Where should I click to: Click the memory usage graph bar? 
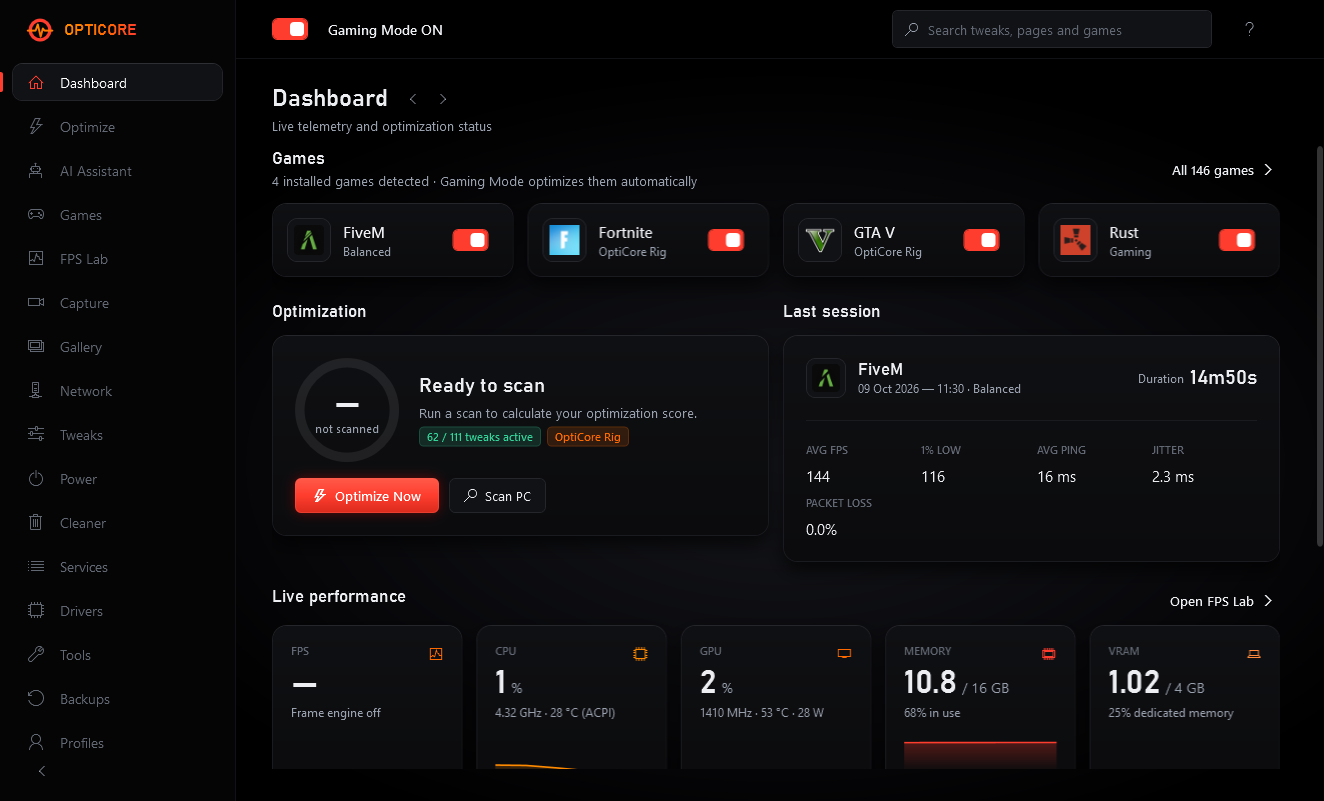(980, 755)
